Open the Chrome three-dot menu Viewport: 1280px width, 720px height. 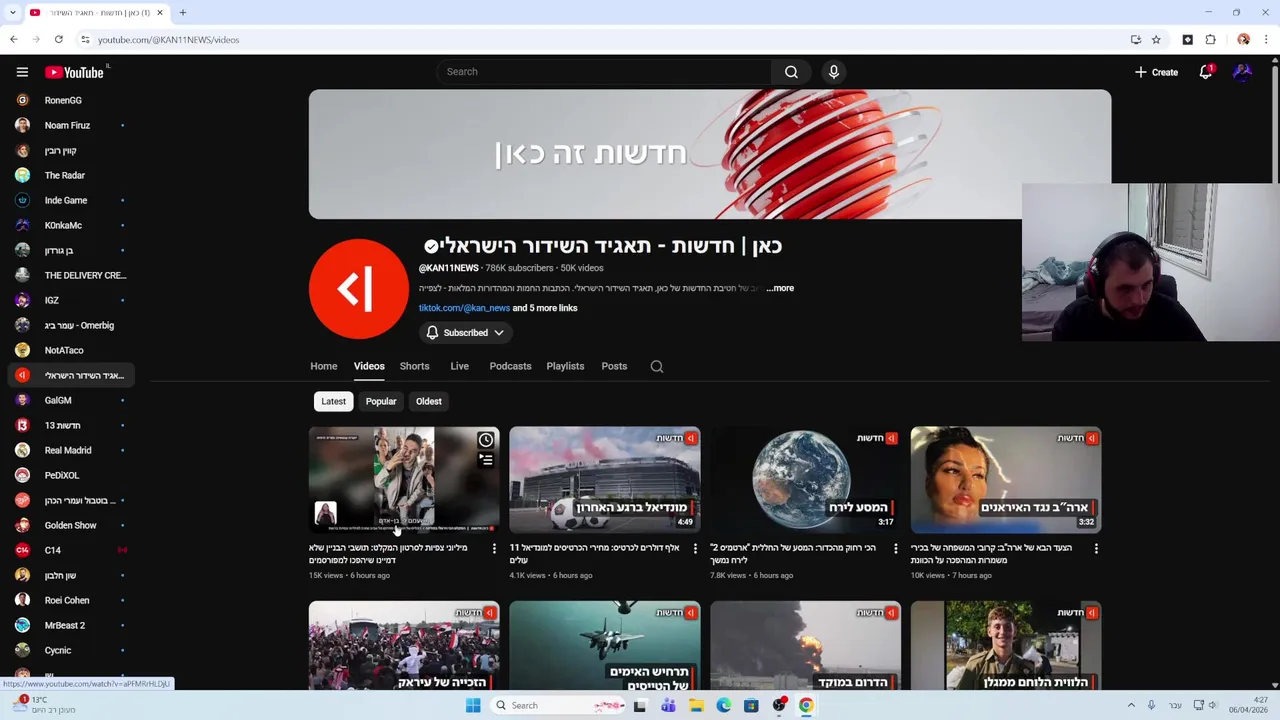[x=1266, y=40]
